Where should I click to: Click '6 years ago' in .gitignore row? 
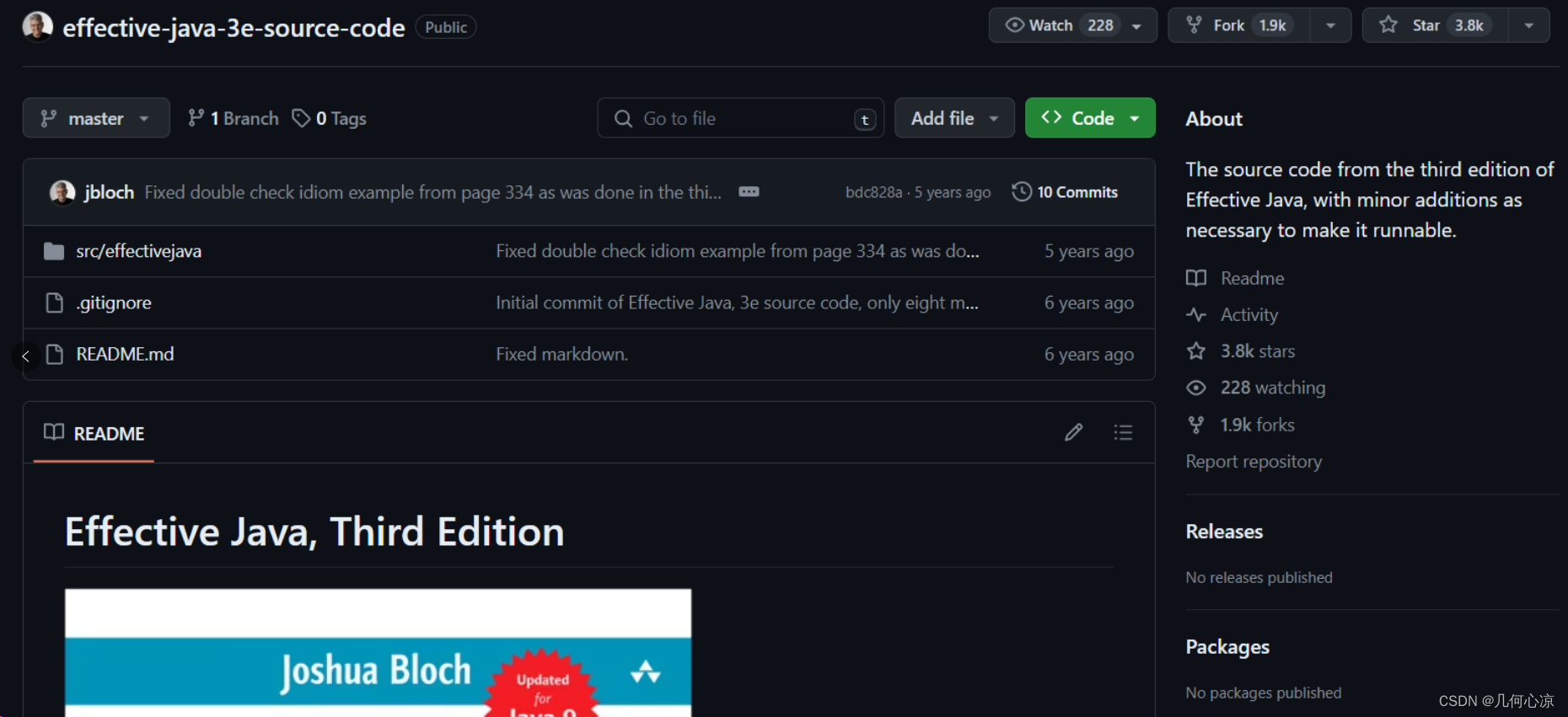click(x=1089, y=302)
